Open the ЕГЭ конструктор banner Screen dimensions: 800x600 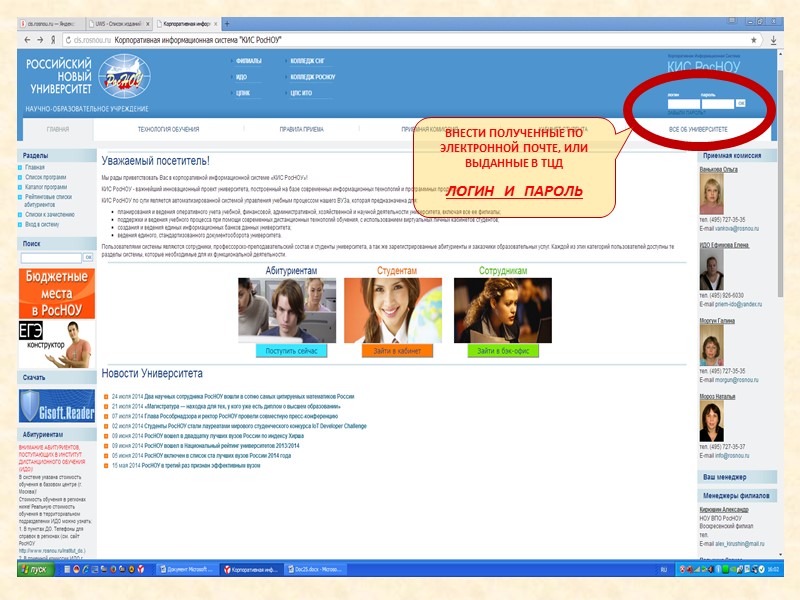click(x=57, y=344)
